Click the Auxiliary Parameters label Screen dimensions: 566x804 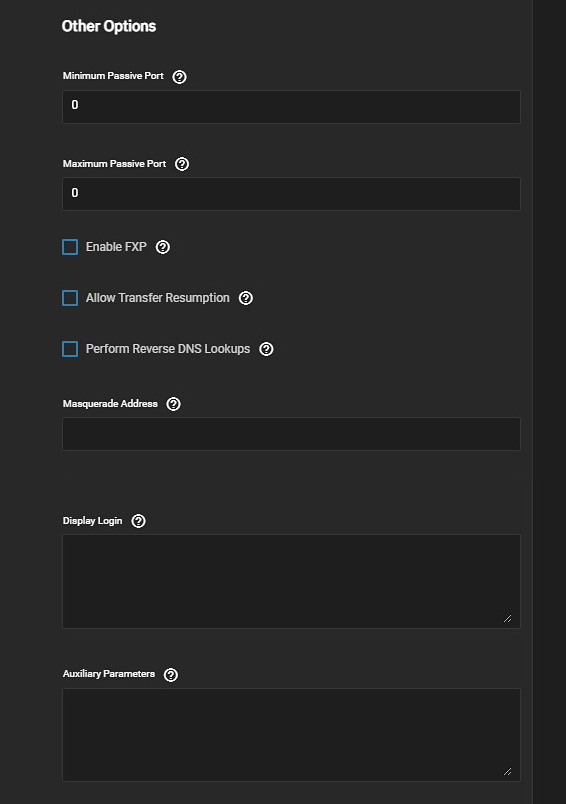109,674
